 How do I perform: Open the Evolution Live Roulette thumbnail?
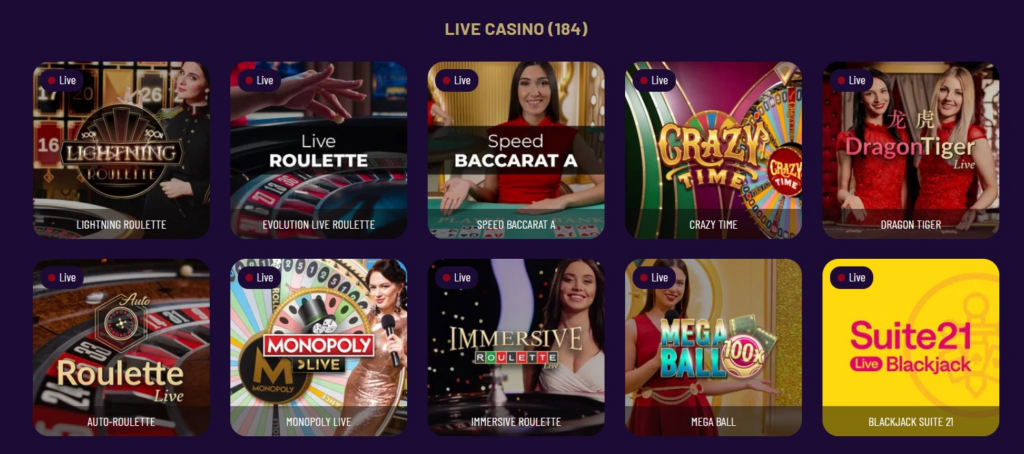coord(319,150)
